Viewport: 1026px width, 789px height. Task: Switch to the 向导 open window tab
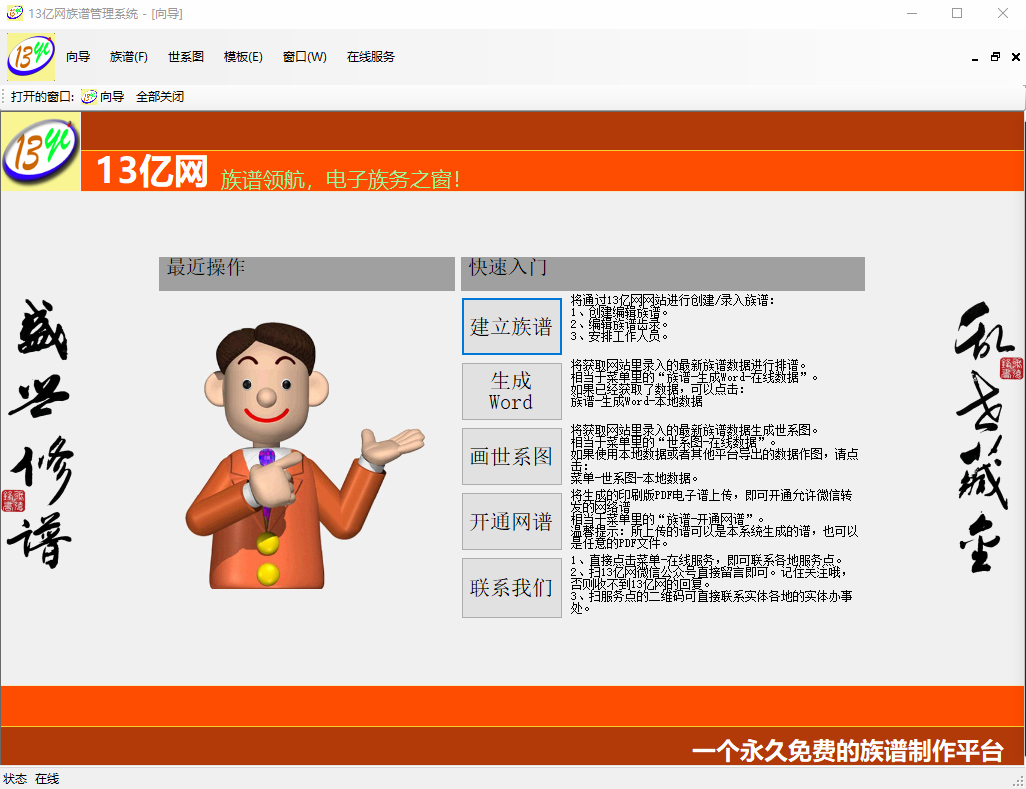click(103, 97)
